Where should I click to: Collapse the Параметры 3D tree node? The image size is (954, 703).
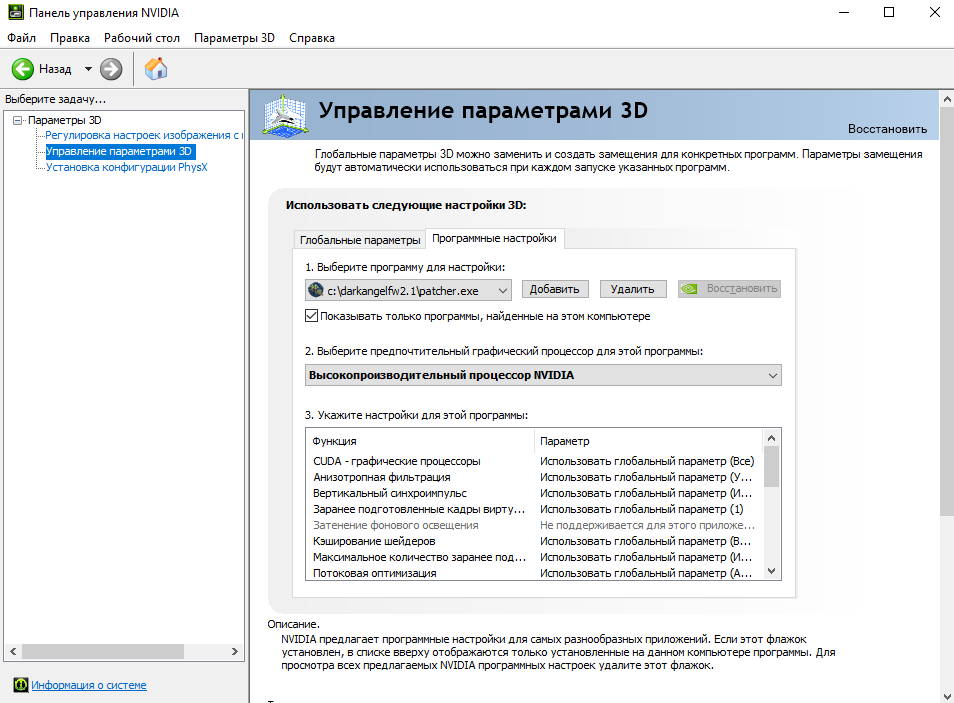(17, 120)
